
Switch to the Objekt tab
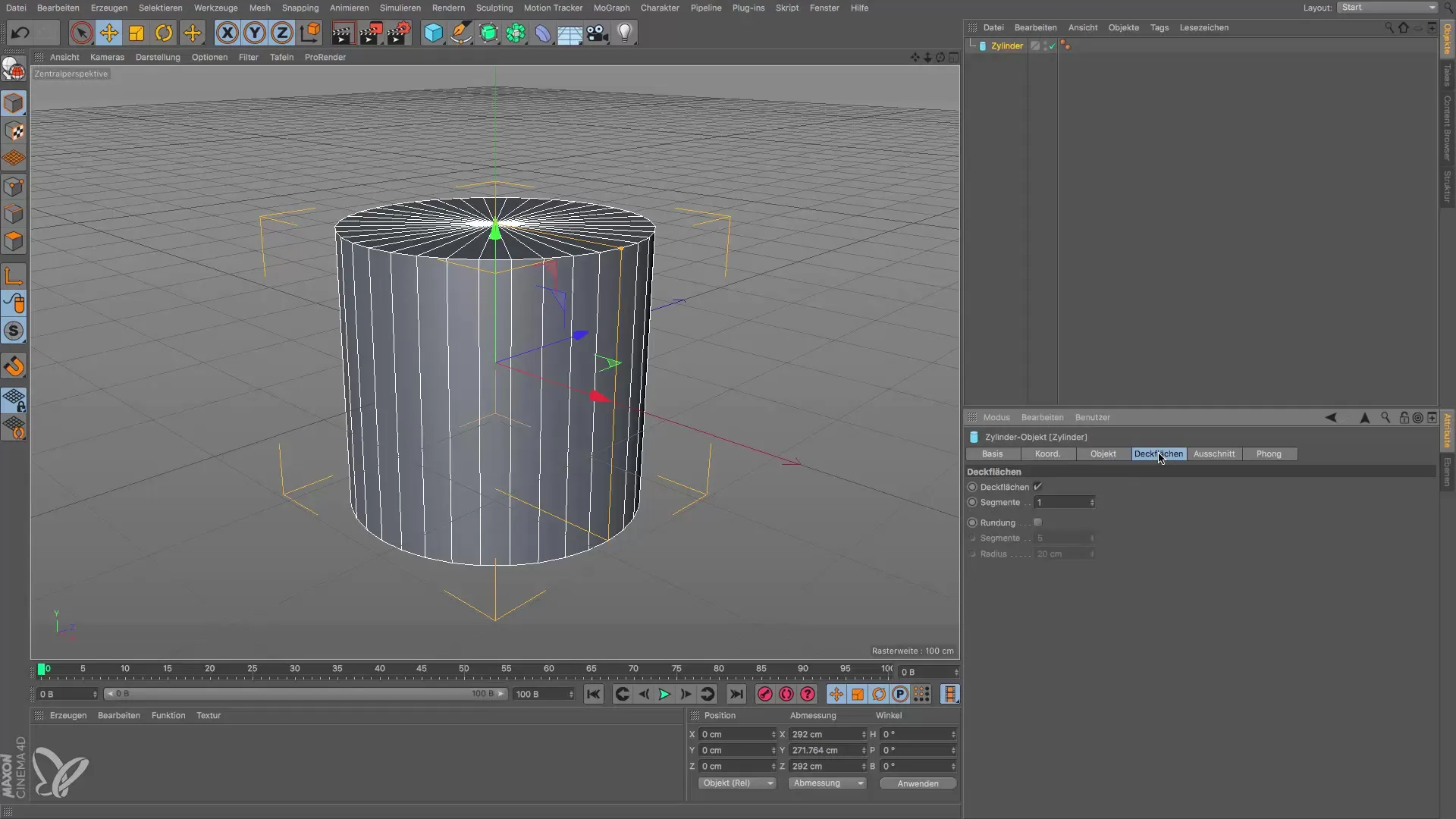(1103, 453)
